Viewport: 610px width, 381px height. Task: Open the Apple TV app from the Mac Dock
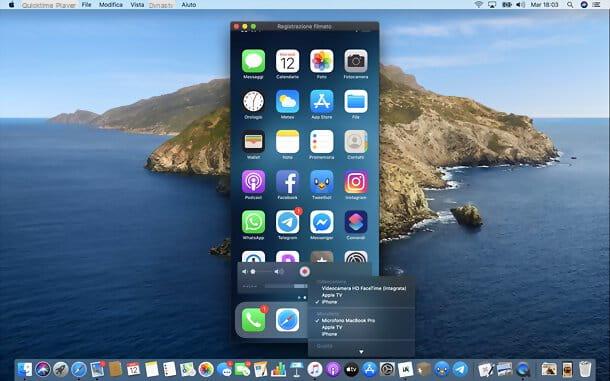point(351,369)
